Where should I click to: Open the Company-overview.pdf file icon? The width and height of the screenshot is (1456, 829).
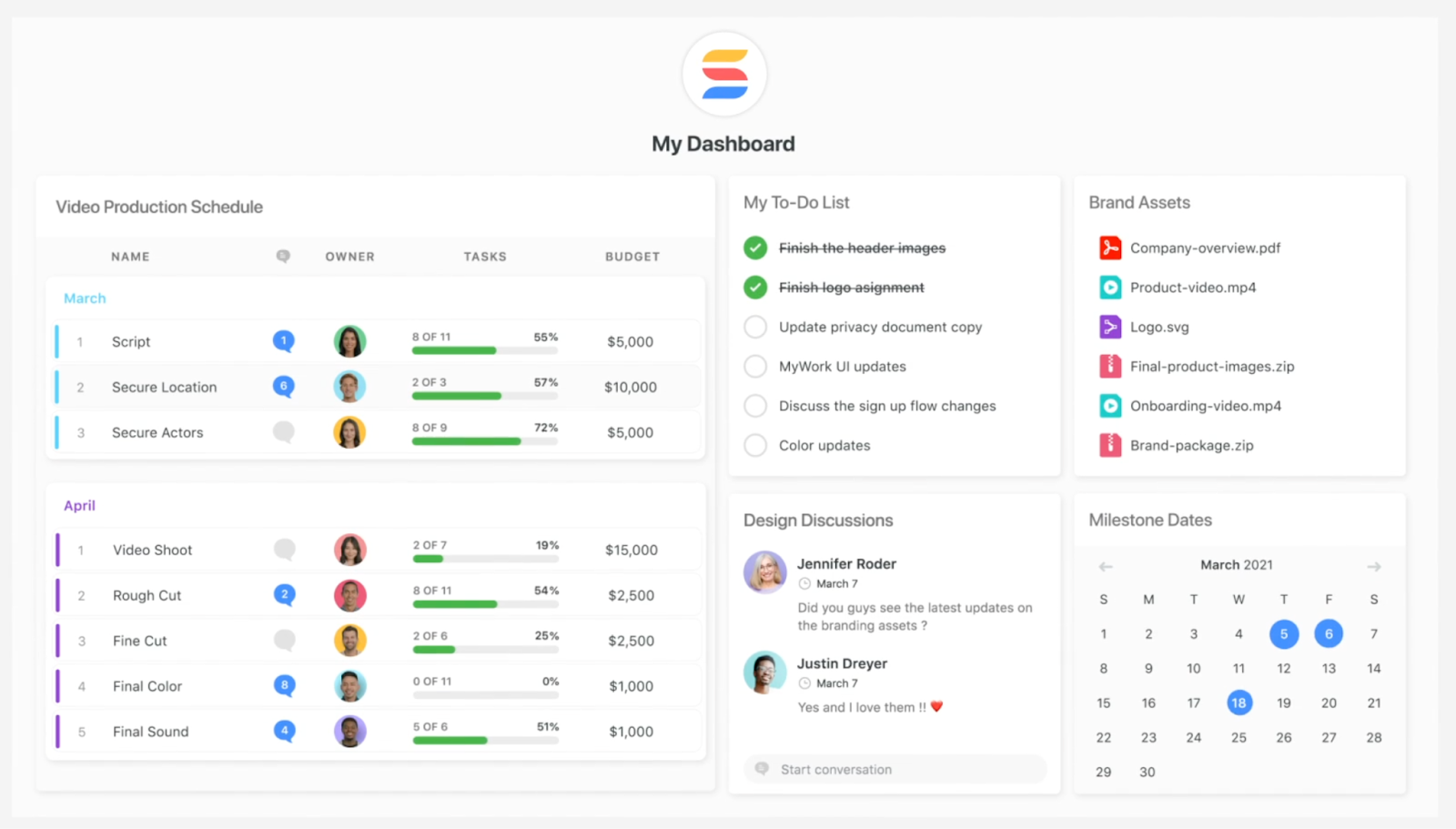[1109, 248]
